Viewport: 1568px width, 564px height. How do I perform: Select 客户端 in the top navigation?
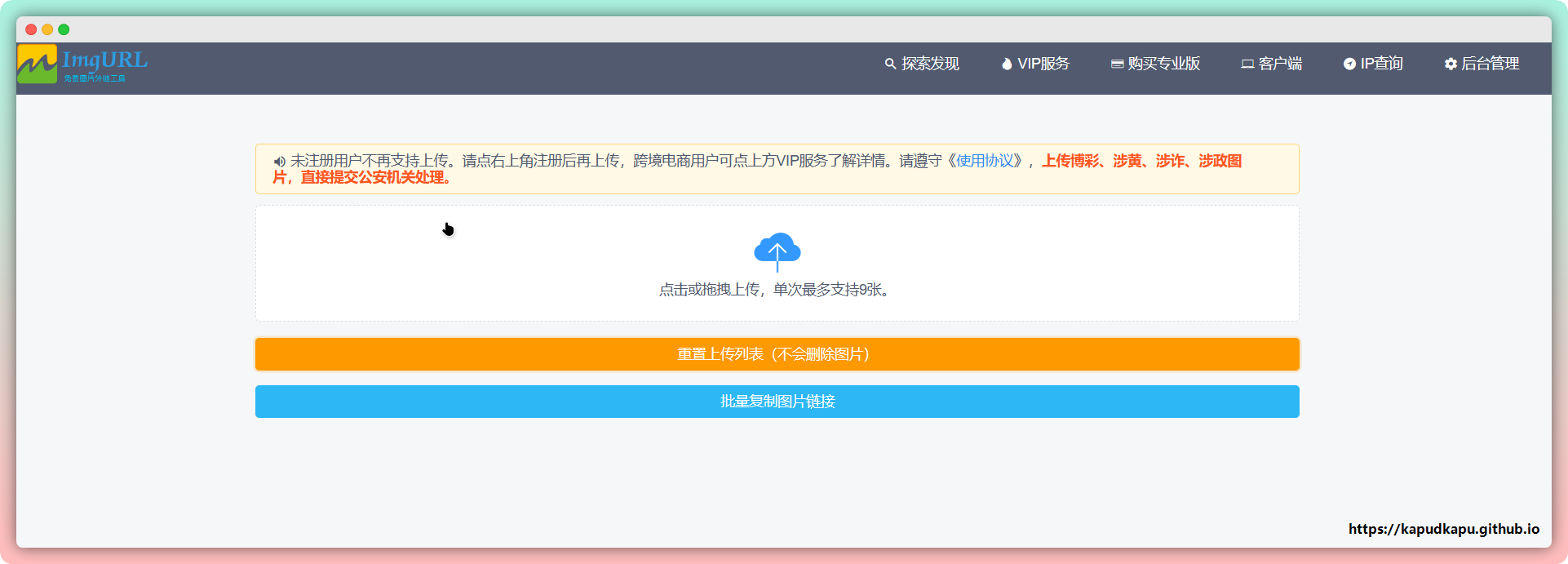[1280, 64]
